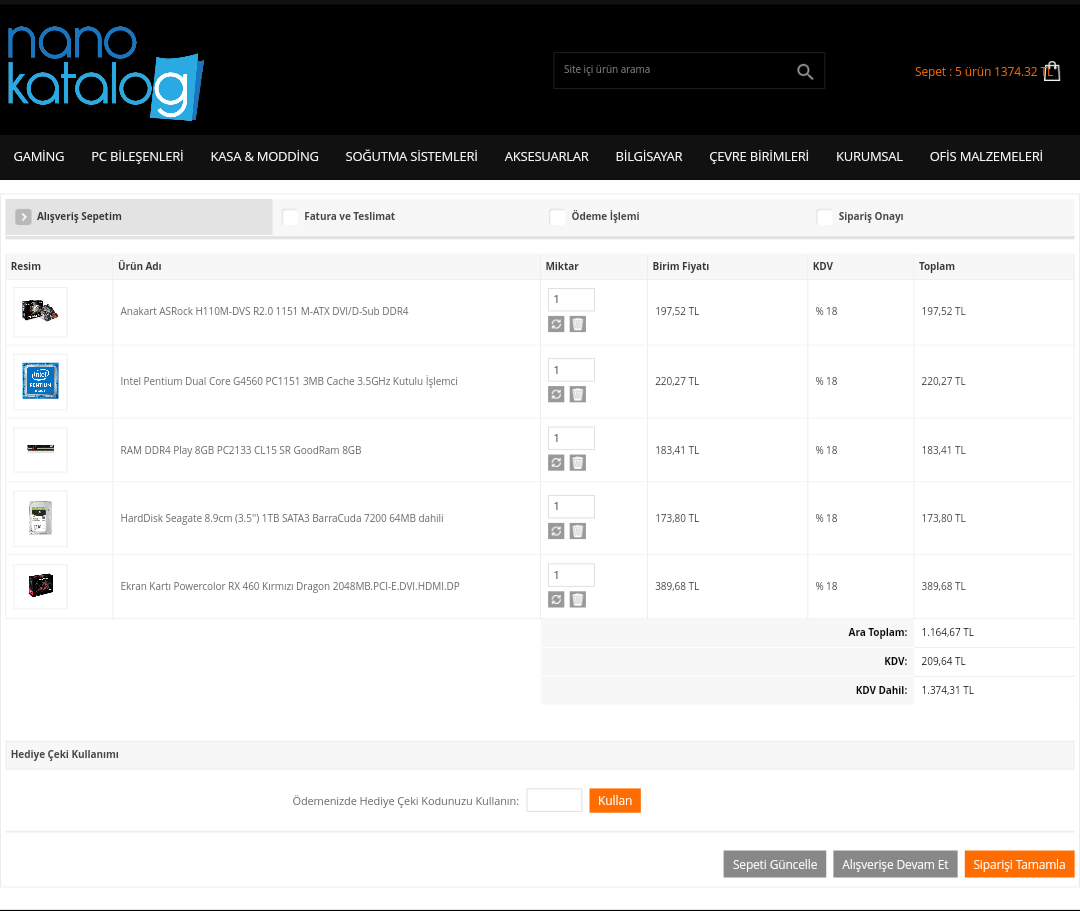Click quantity field for Seagate HardDisk
1080x911 pixels.
572,506
